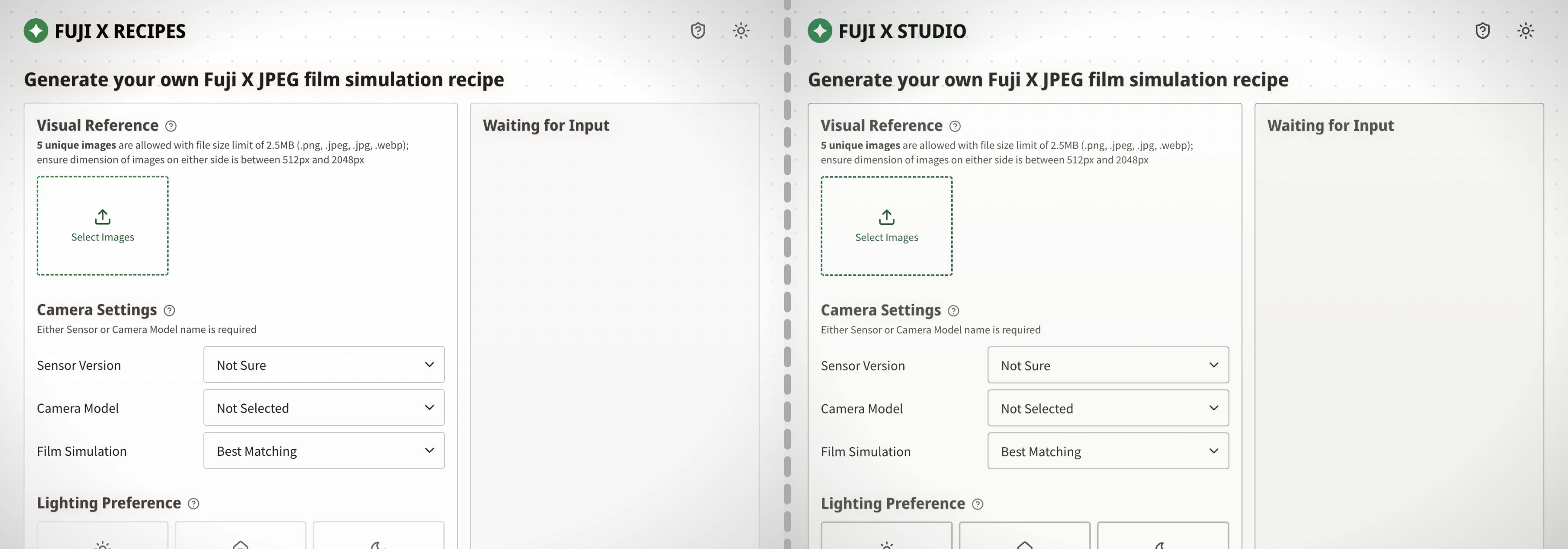Click Camera Settings heading in Fuji X Studio
This screenshot has width=1568, height=549.
881,310
